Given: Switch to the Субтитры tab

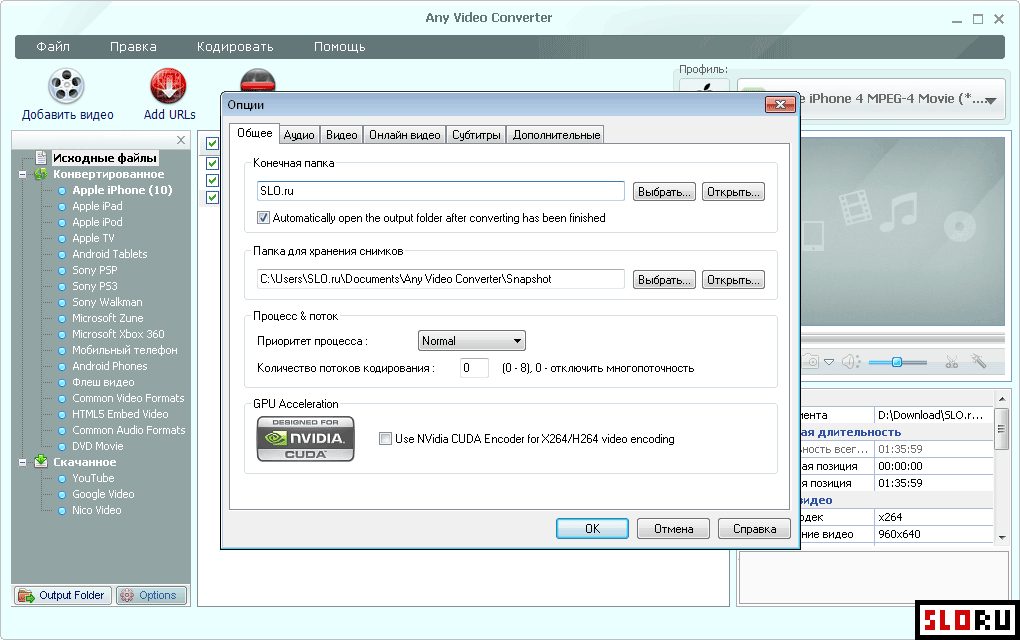Looking at the screenshot, I should [x=476, y=135].
